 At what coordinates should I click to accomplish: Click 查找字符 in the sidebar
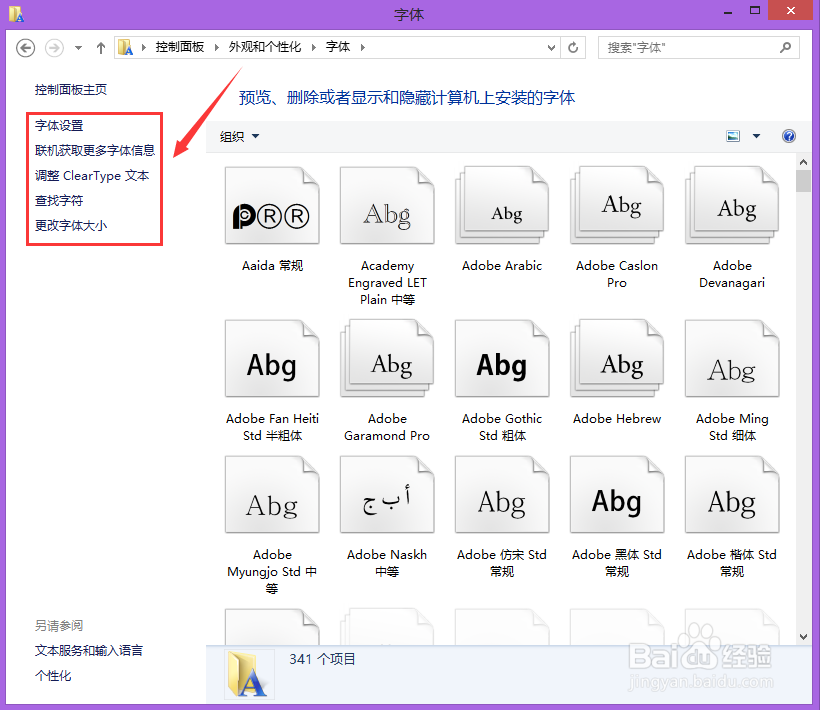pos(59,200)
